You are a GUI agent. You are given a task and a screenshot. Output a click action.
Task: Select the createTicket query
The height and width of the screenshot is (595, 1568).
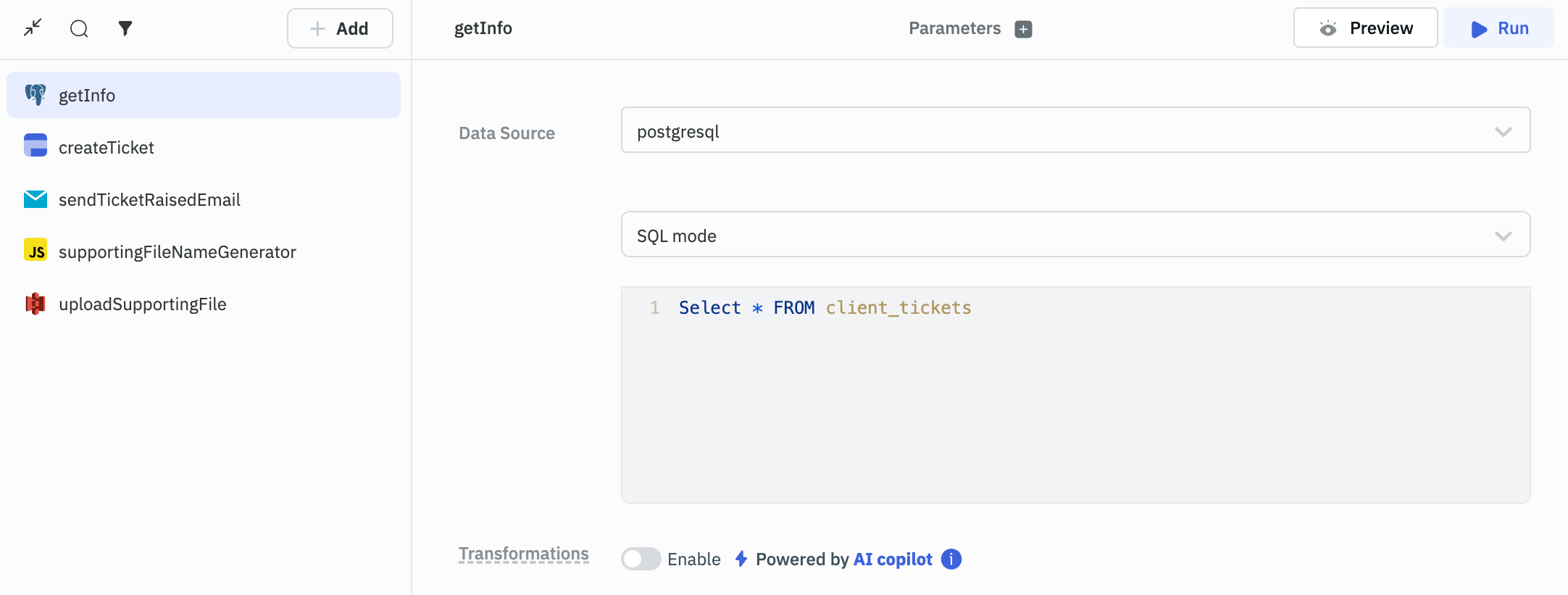[x=107, y=148]
